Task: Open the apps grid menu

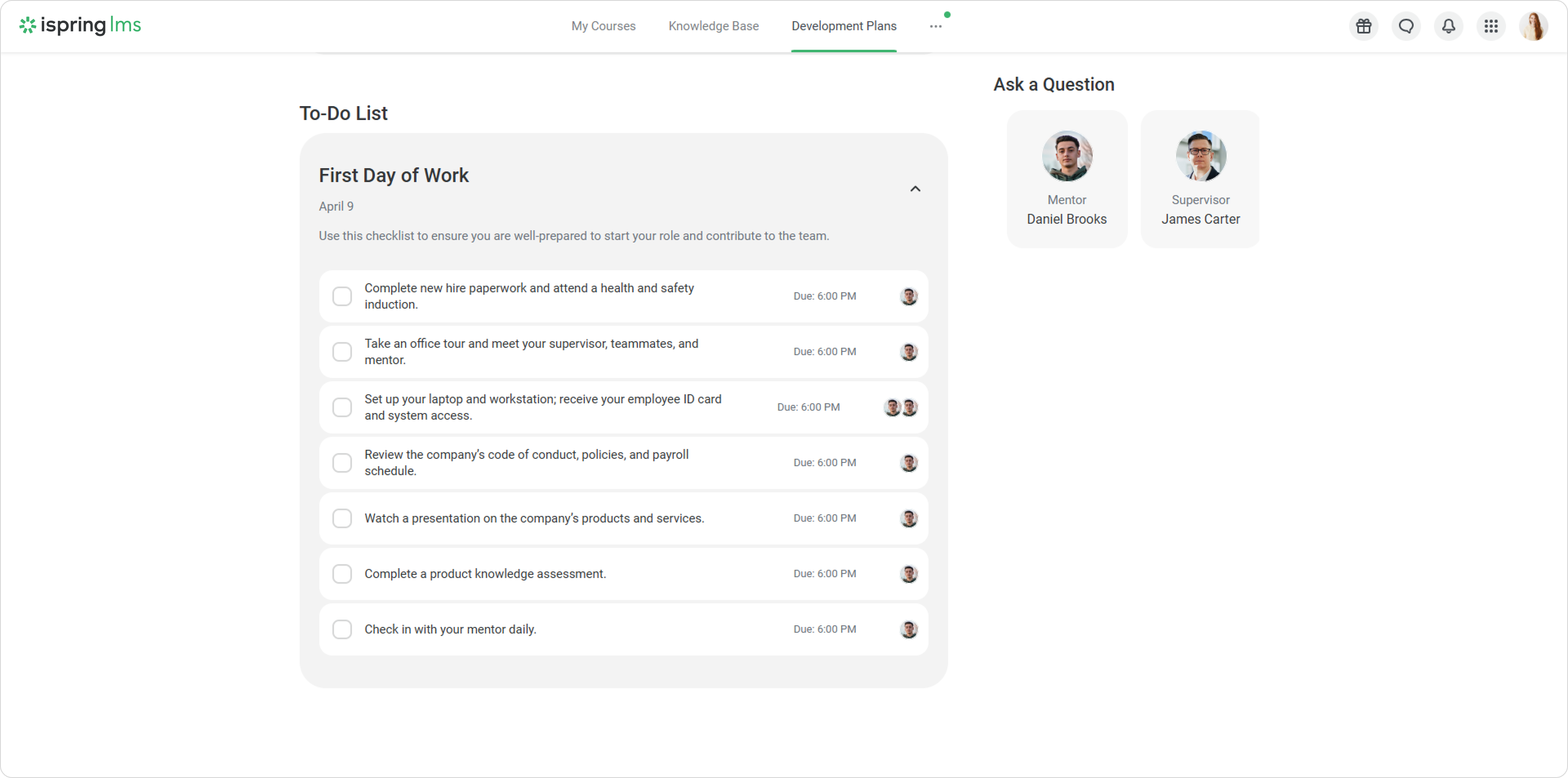Action: pyautogui.click(x=1491, y=26)
